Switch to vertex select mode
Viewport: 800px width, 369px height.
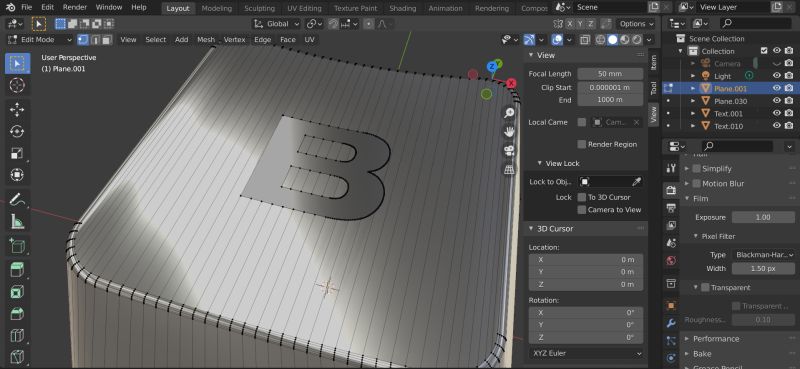tap(83, 40)
